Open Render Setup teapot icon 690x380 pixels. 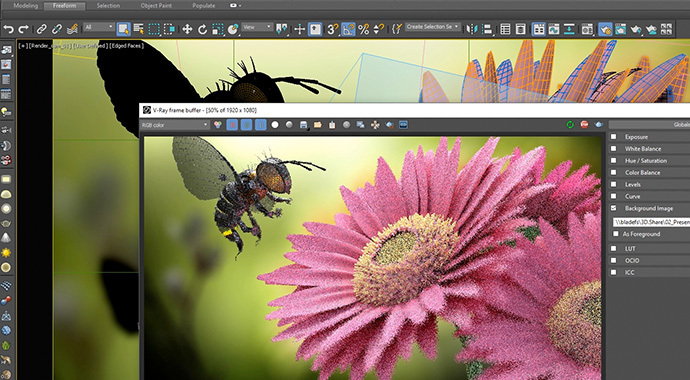click(605, 29)
